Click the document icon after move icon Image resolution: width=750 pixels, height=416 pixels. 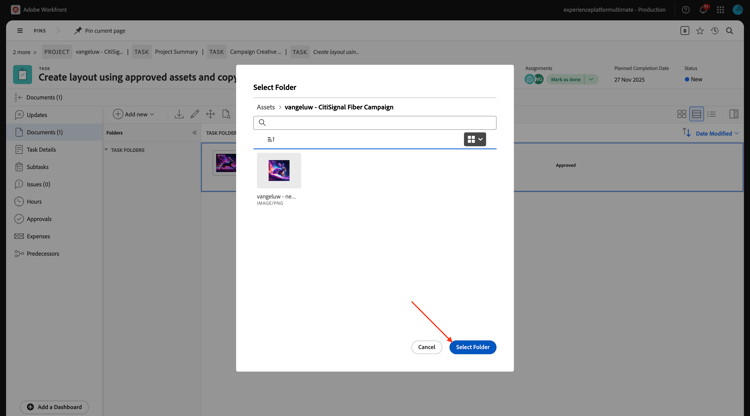pos(226,114)
